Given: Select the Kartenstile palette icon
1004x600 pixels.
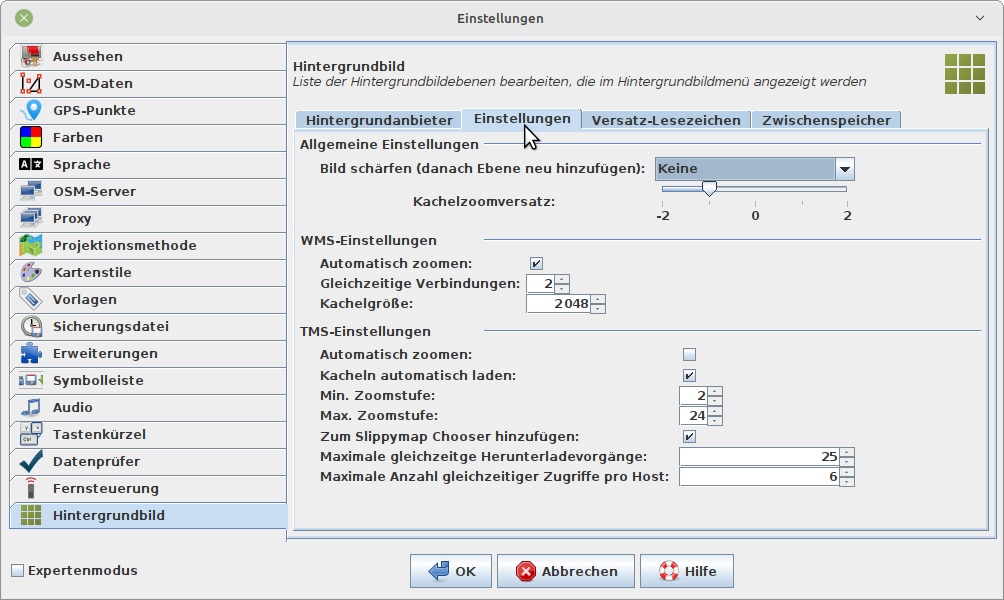Looking at the screenshot, I should click(32, 273).
